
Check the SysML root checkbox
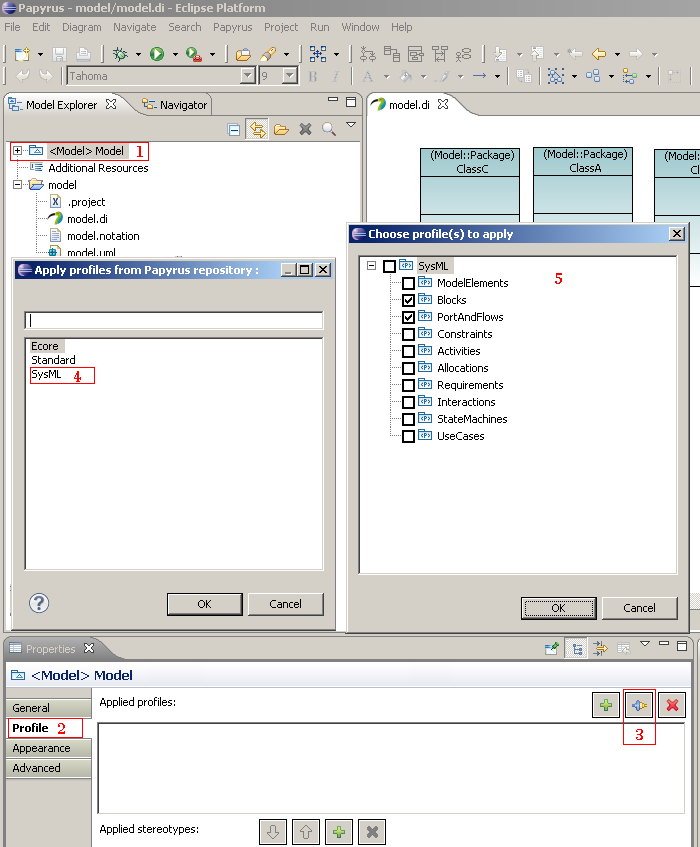click(x=389, y=266)
